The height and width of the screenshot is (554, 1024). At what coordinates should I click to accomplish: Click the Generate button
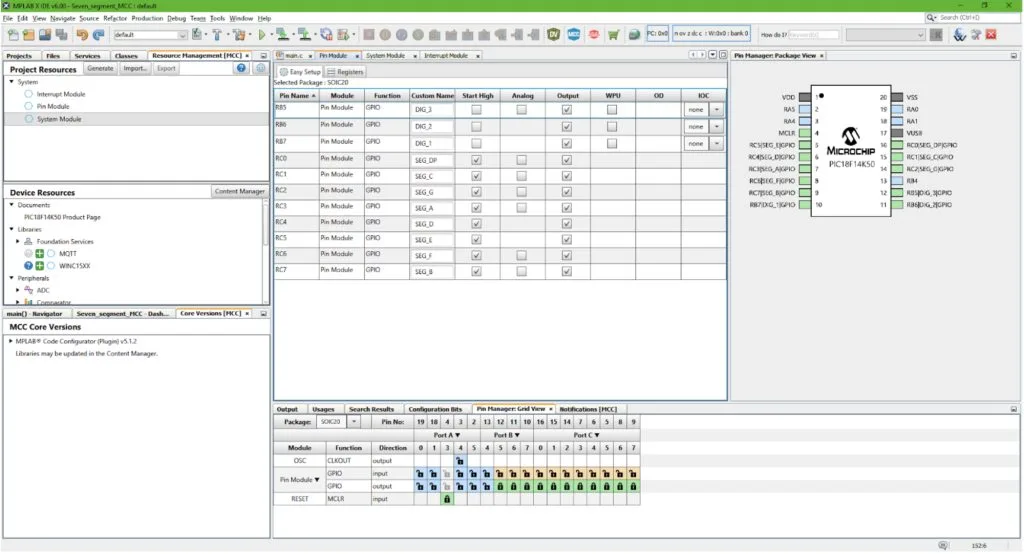(100, 69)
